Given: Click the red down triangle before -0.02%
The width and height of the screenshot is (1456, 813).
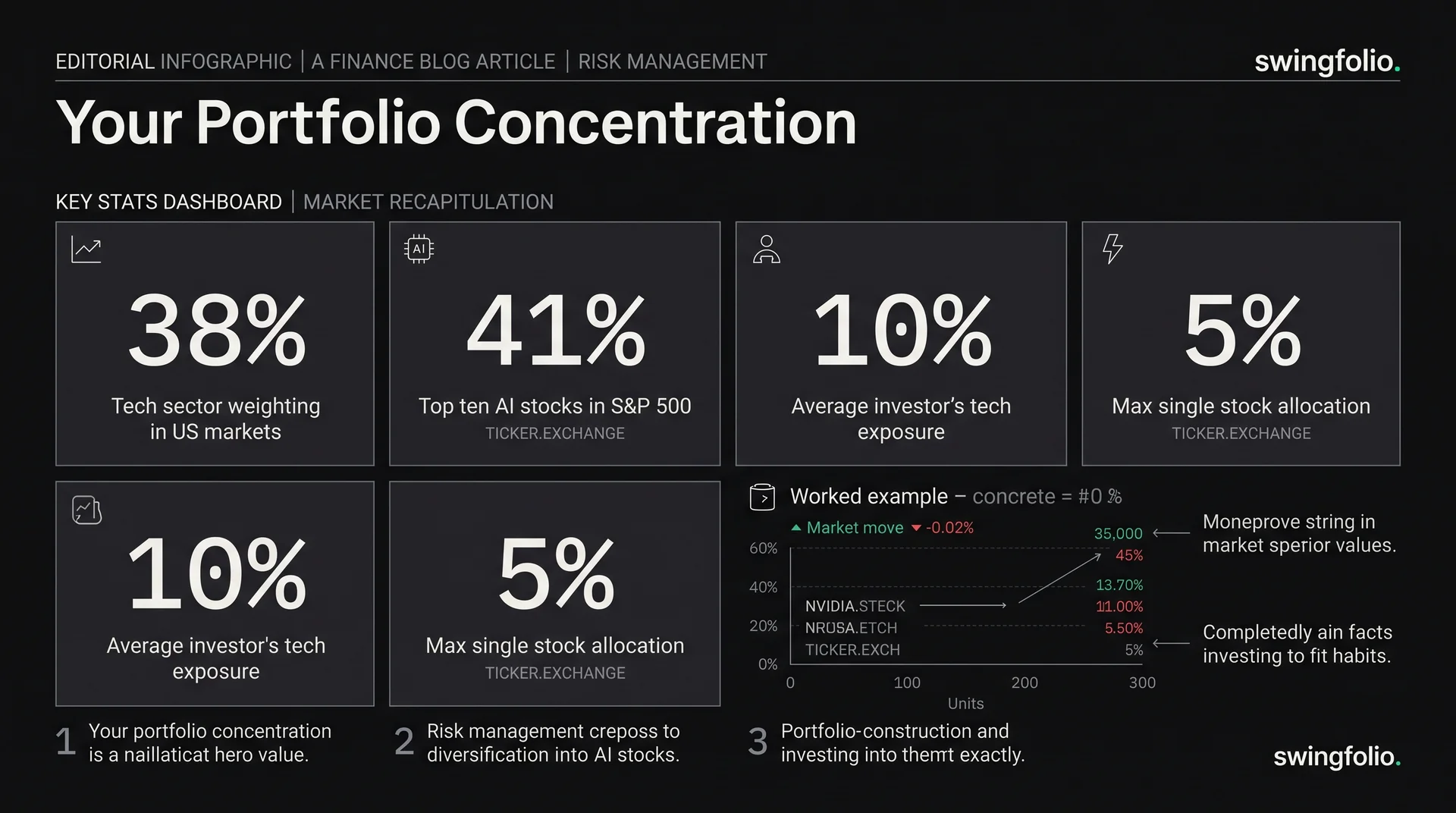Looking at the screenshot, I should [x=916, y=528].
